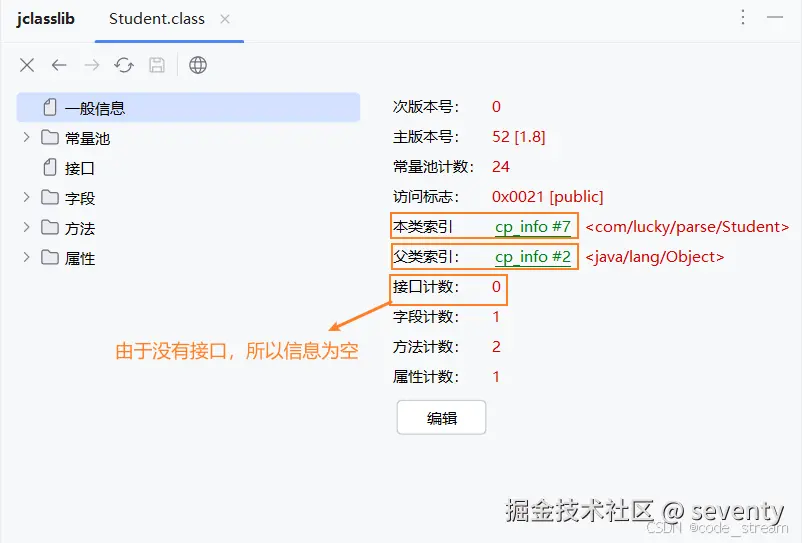This screenshot has height=543, width=802.
Task: Click the 主版本号 label
Action: point(426,137)
